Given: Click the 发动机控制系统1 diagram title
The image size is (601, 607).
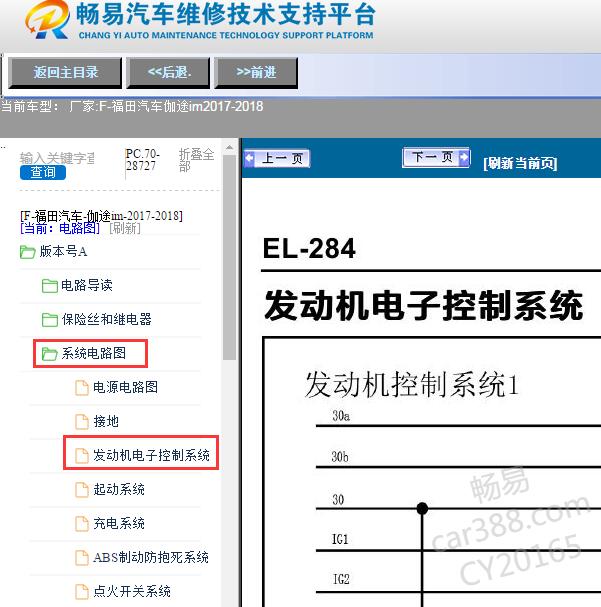Looking at the screenshot, I should [x=411, y=384].
